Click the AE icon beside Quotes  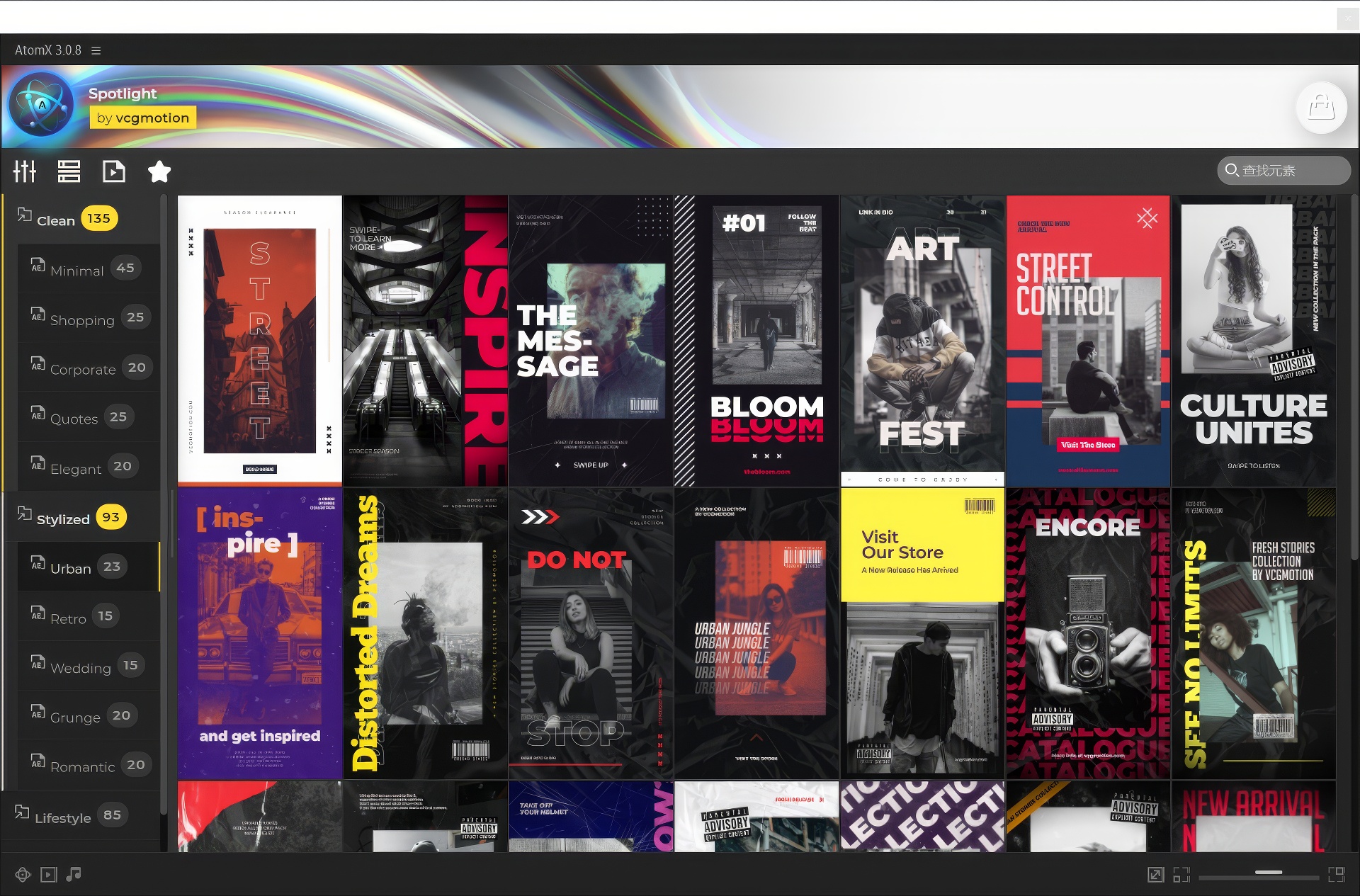(x=38, y=414)
